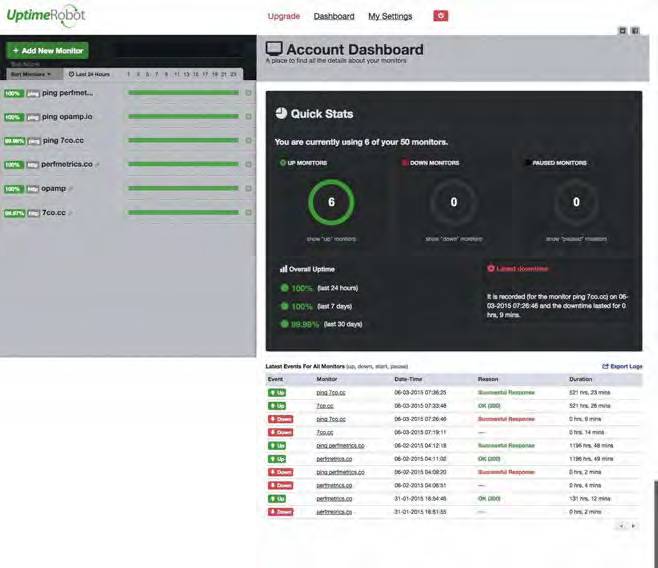Image resolution: width=658 pixels, height=568 pixels.
Task: Open ping 7co.cc monitor in sidebar
Action: [63, 141]
